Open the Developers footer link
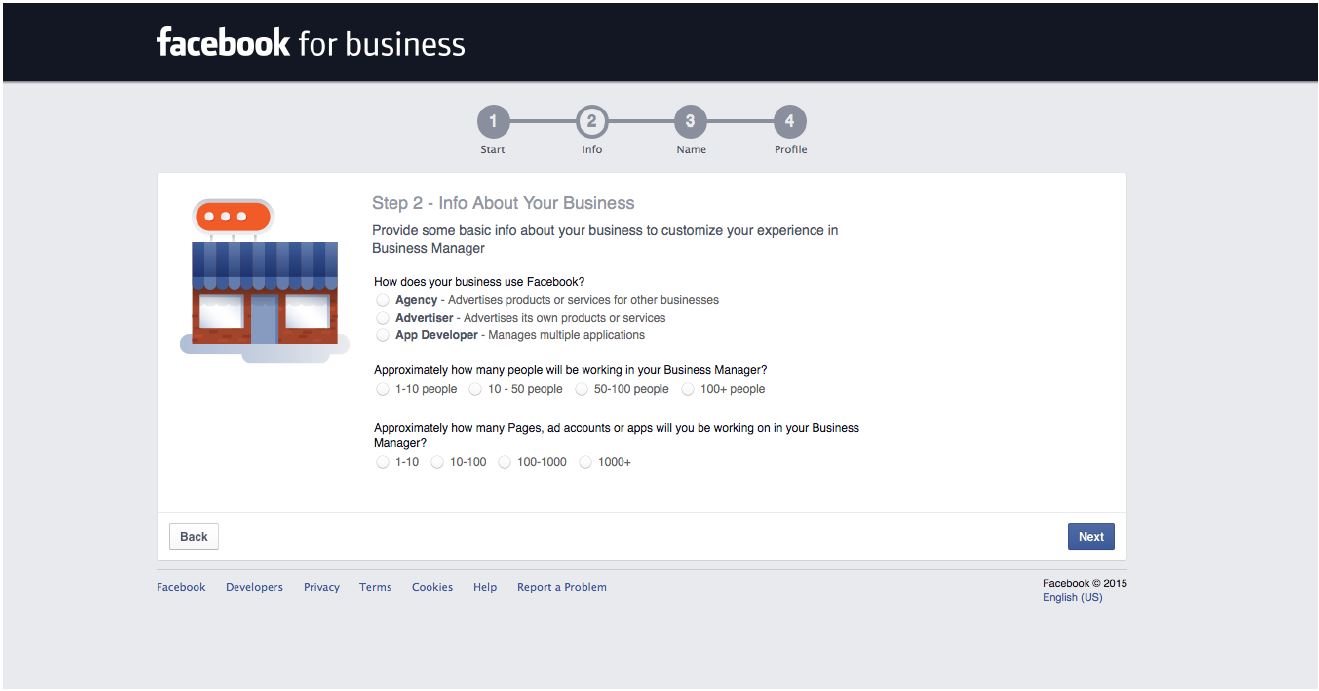Viewport: 1319px width, 691px height. coord(254,587)
